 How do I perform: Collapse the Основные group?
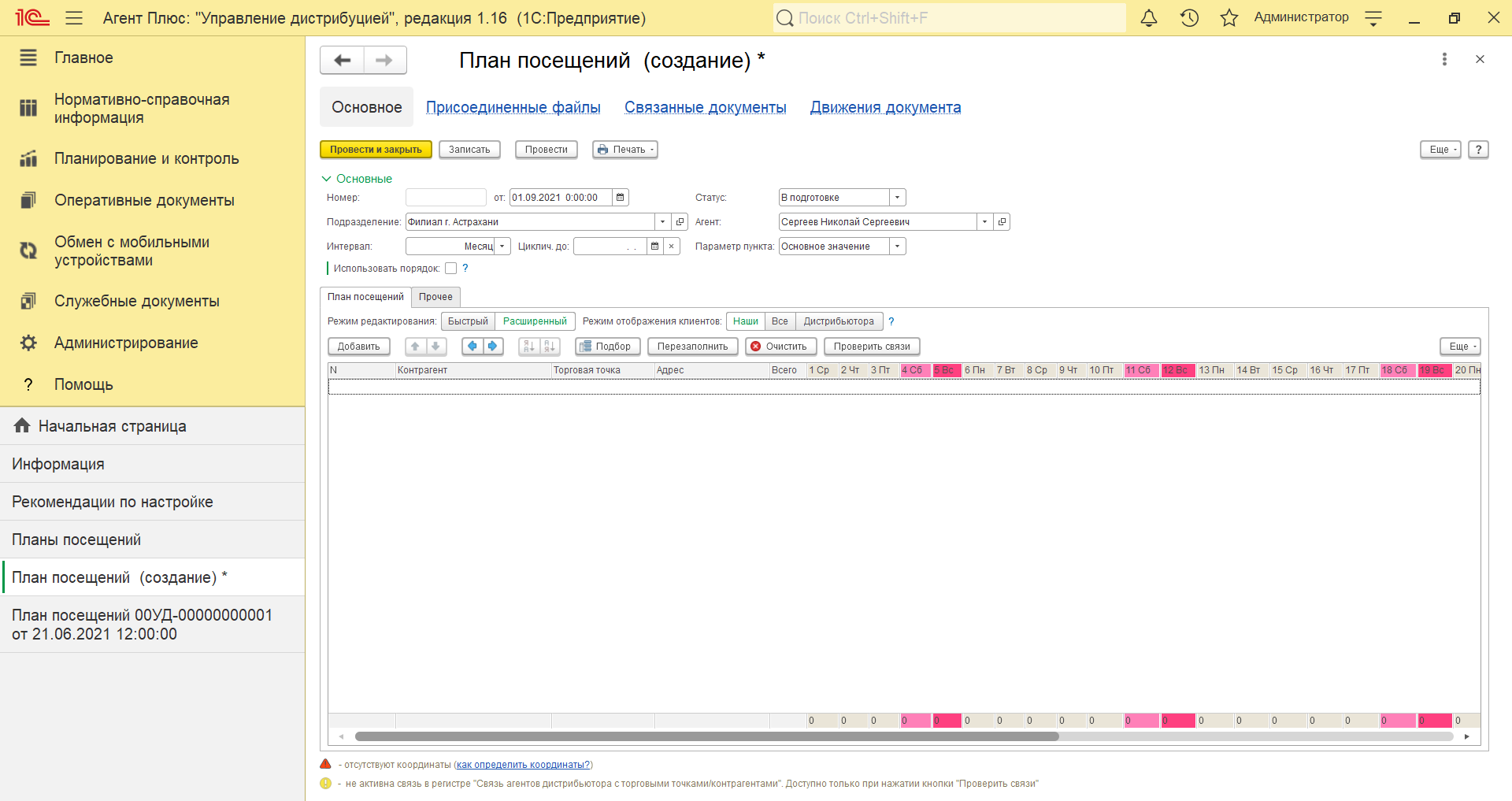357,179
